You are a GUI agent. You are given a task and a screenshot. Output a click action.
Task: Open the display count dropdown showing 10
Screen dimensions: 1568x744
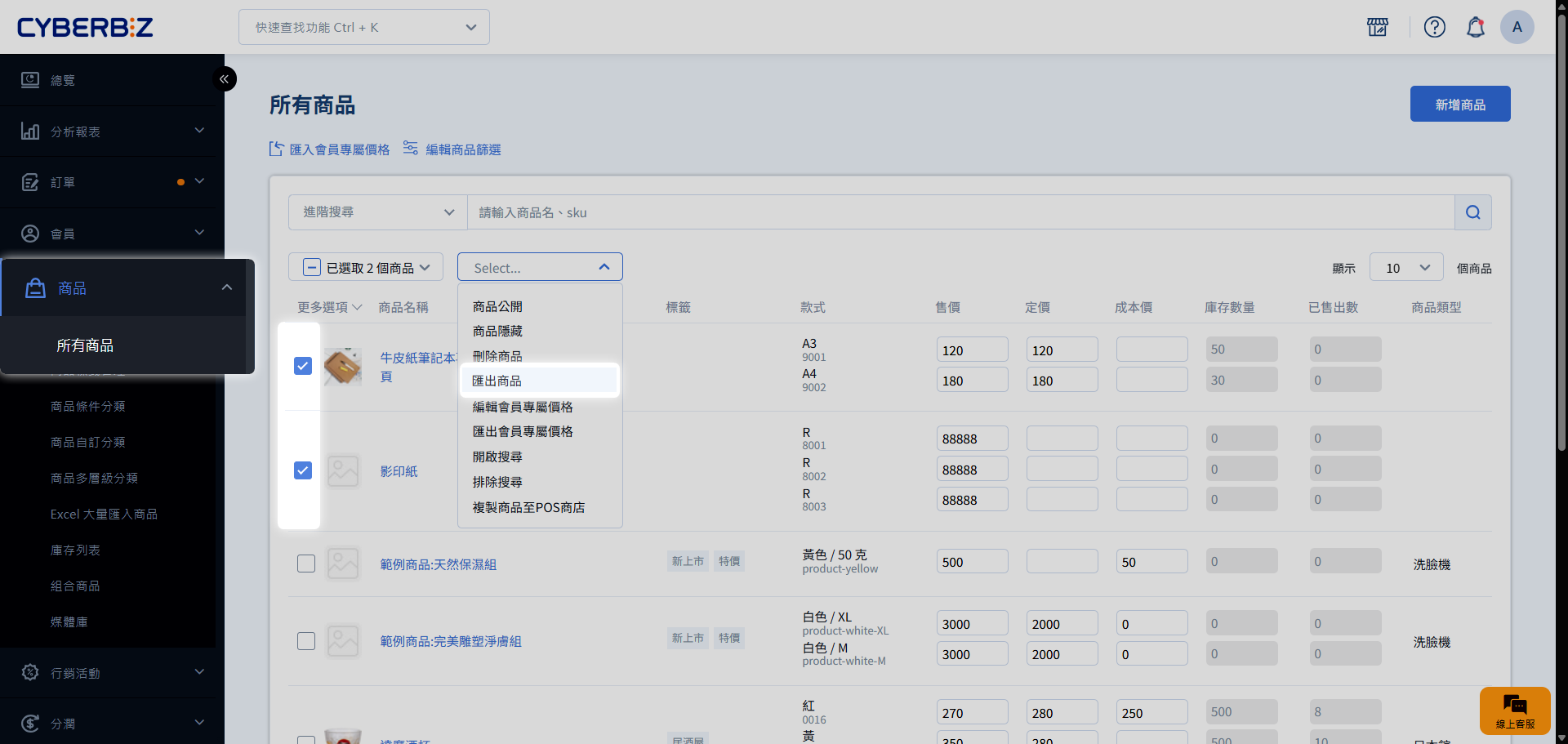(x=1405, y=268)
